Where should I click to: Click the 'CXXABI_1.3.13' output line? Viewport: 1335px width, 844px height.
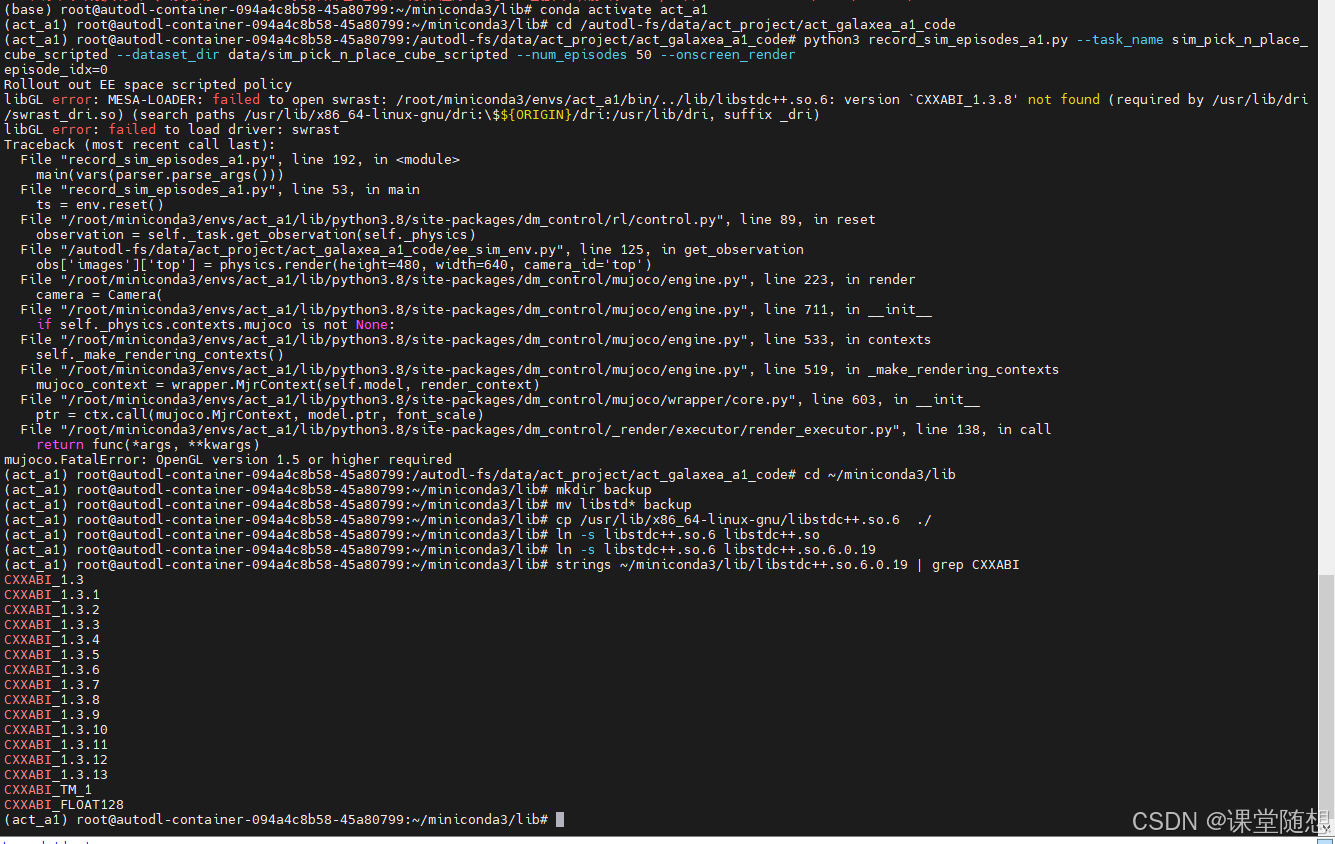click(x=56, y=775)
